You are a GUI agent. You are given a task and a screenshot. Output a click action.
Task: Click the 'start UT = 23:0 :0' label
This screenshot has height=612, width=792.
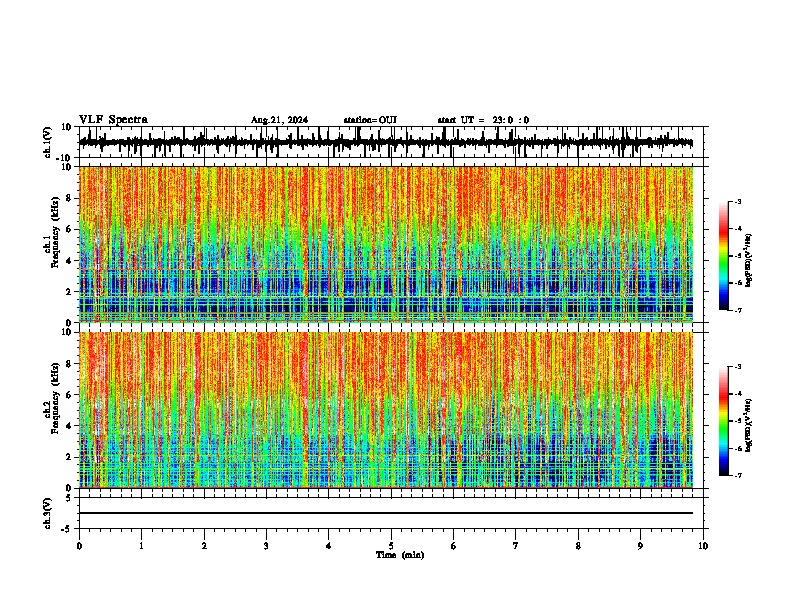point(483,120)
